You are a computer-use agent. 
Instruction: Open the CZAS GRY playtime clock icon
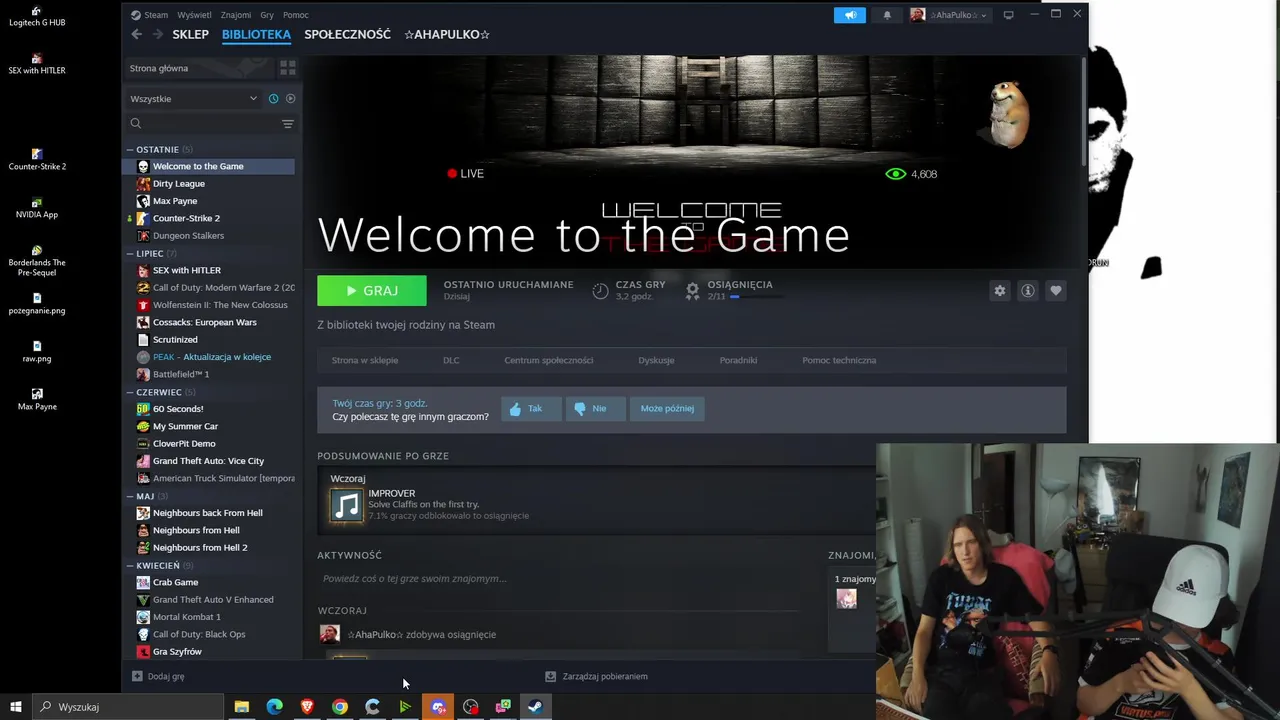(x=600, y=291)
